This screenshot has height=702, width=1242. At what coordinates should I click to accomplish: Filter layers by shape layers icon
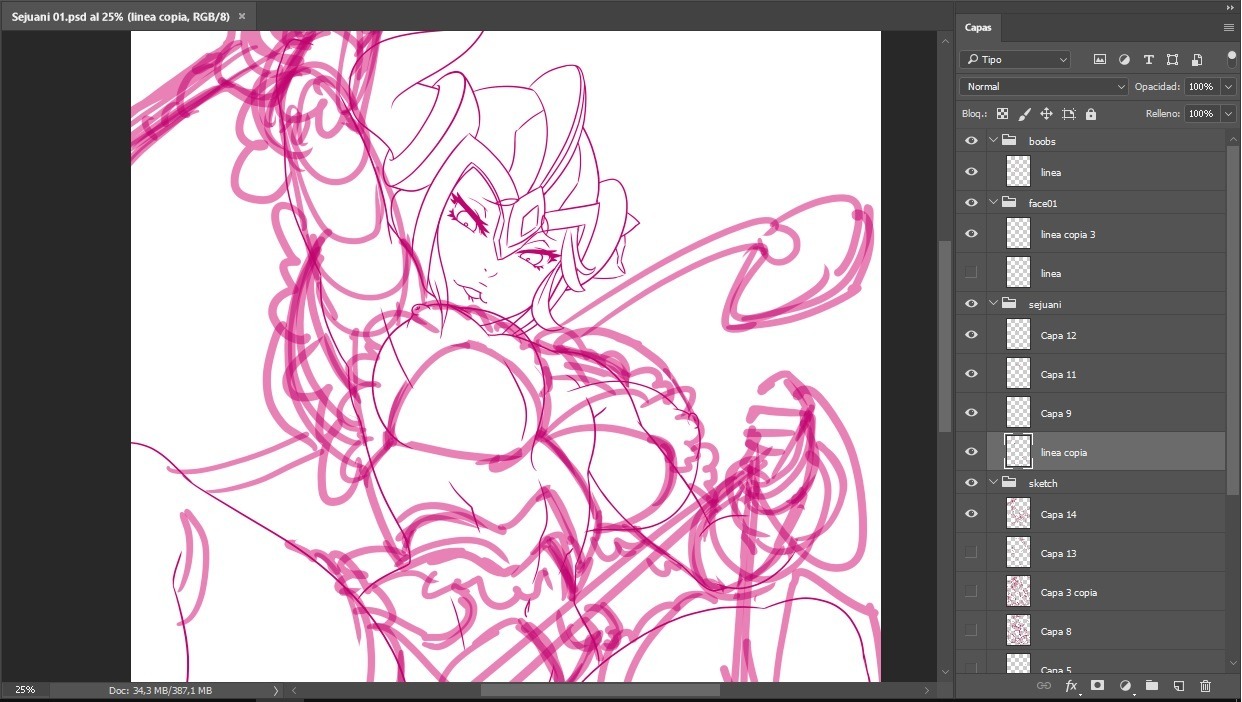pos(1172,60)
